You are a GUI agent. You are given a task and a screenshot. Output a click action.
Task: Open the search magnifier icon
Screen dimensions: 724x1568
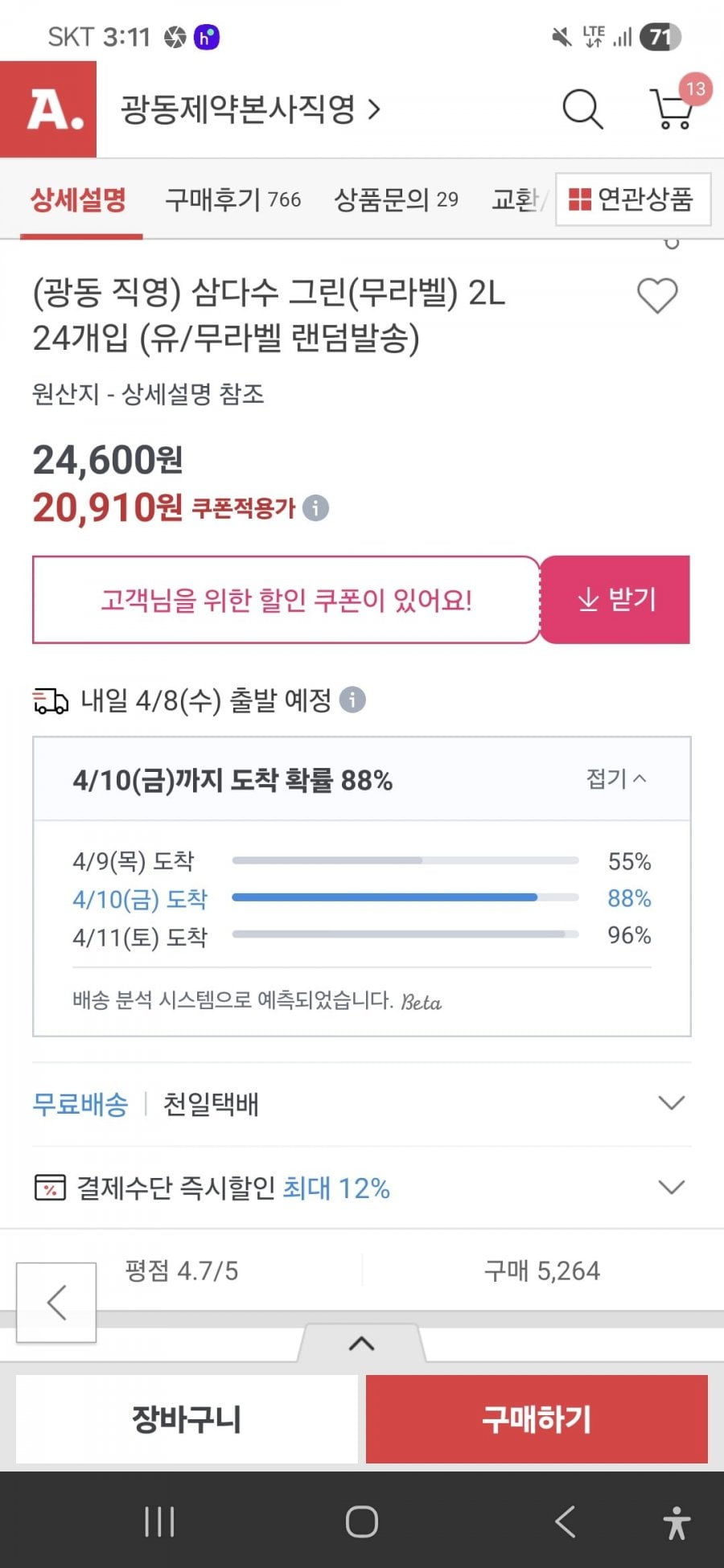[x=582, y=109]
